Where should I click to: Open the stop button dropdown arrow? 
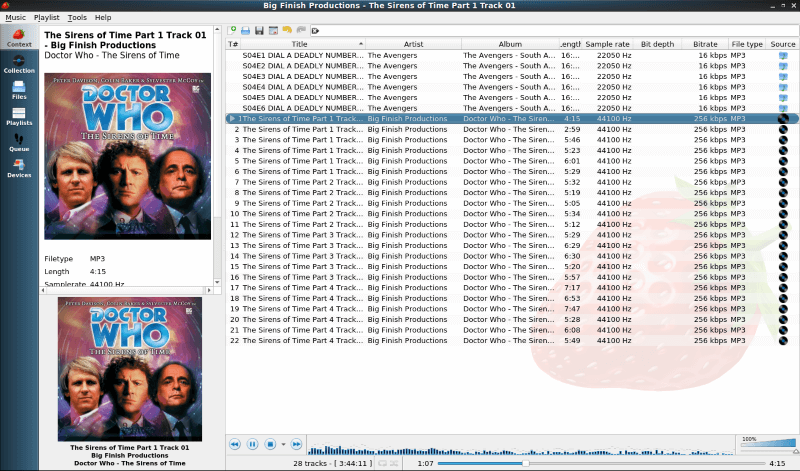point(283,444)
